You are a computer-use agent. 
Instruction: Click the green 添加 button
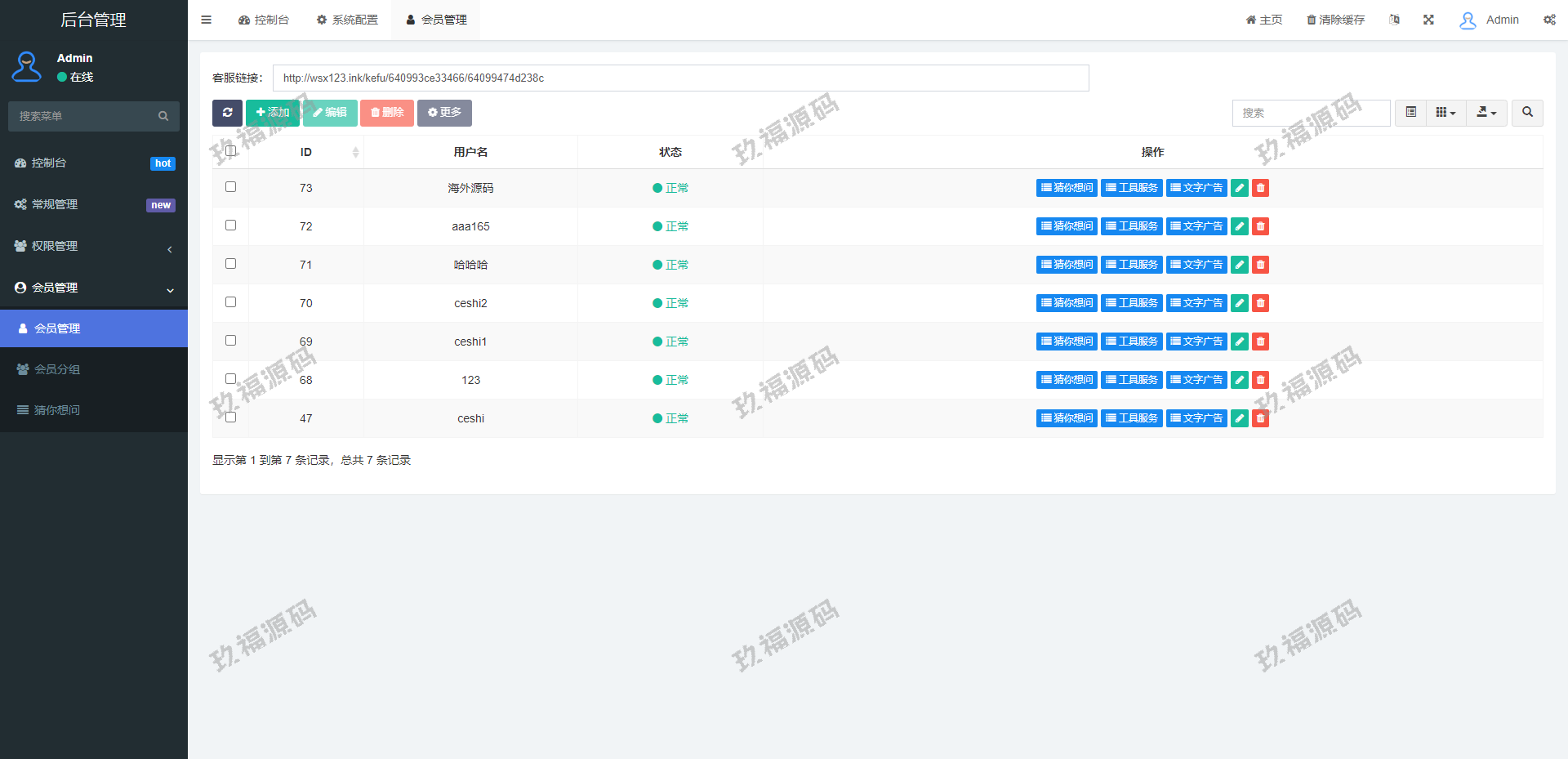click(x=273, y=113)
